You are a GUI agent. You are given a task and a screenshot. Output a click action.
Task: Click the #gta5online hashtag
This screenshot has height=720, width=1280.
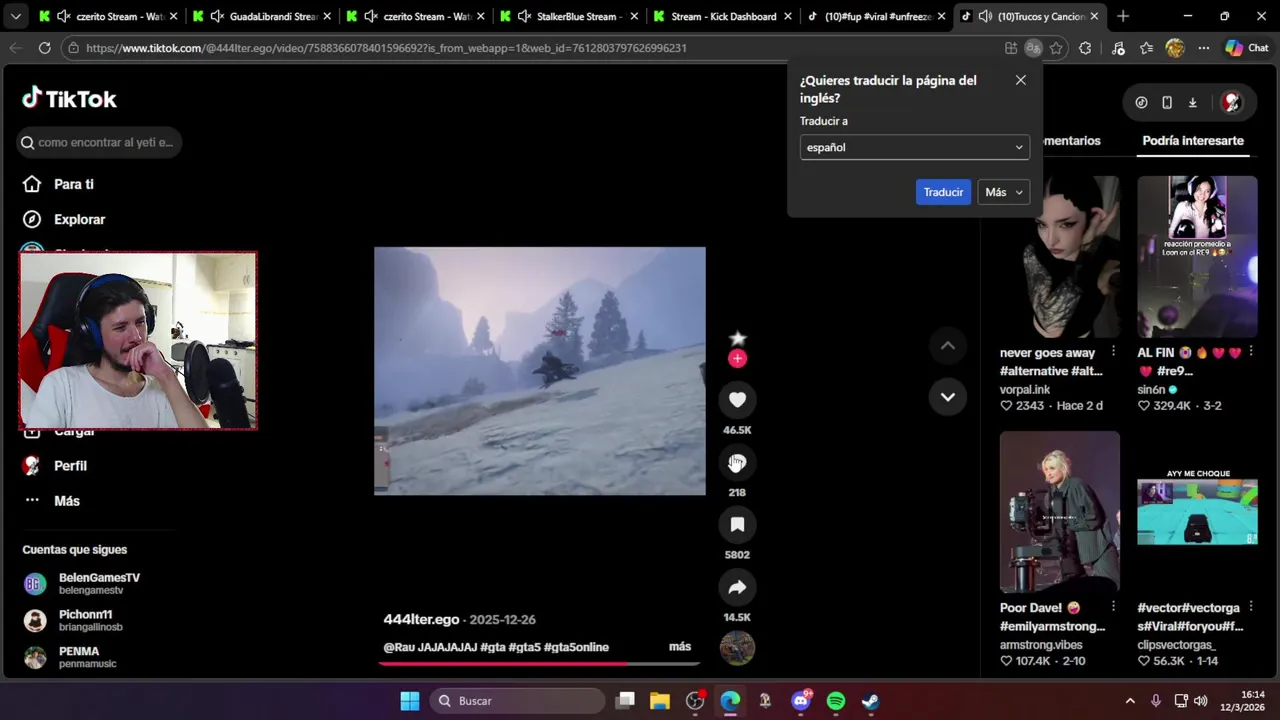[x=576, y=647]
